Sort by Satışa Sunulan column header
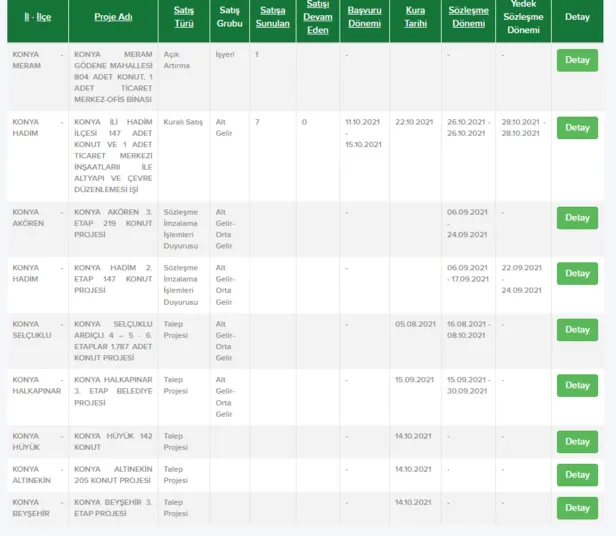The image size is (616, 536). coord(273,17)
